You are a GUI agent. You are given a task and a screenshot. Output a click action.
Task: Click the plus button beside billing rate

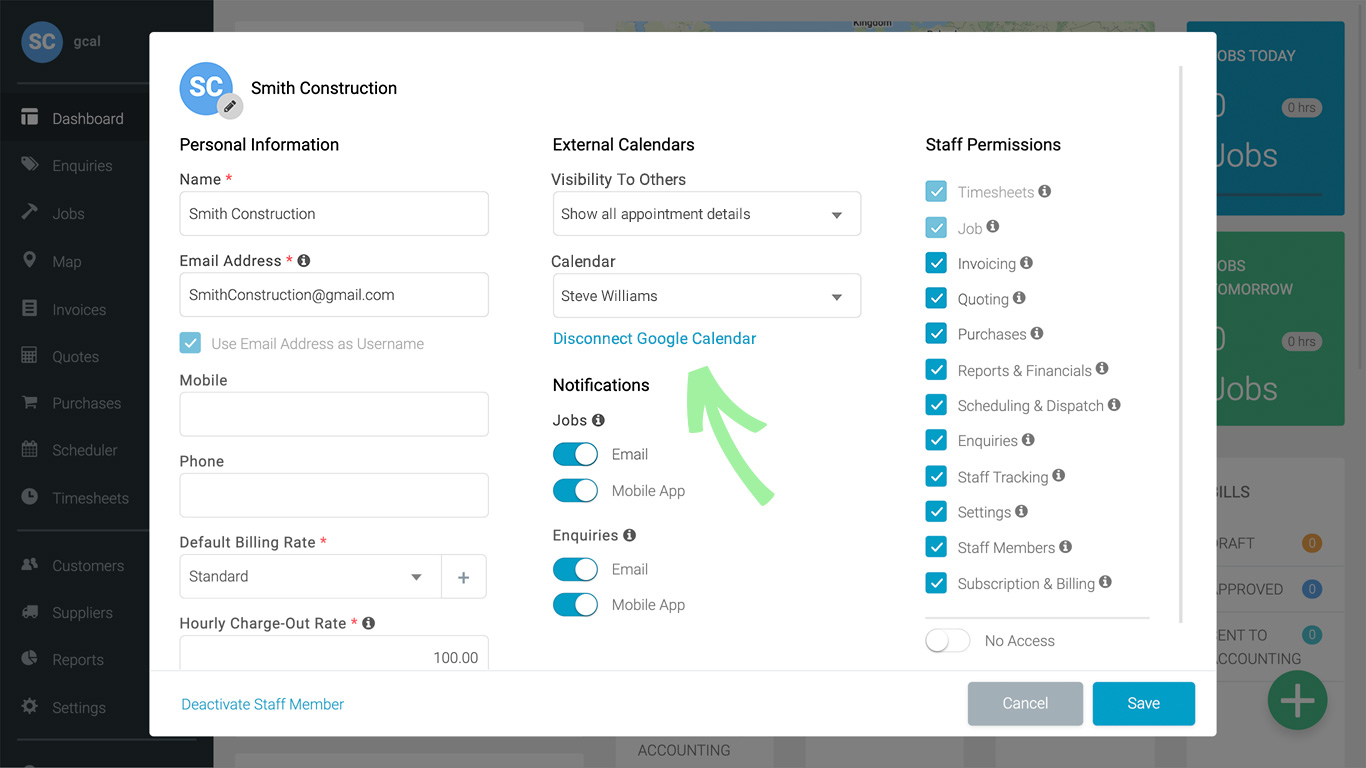coord(463,577)
